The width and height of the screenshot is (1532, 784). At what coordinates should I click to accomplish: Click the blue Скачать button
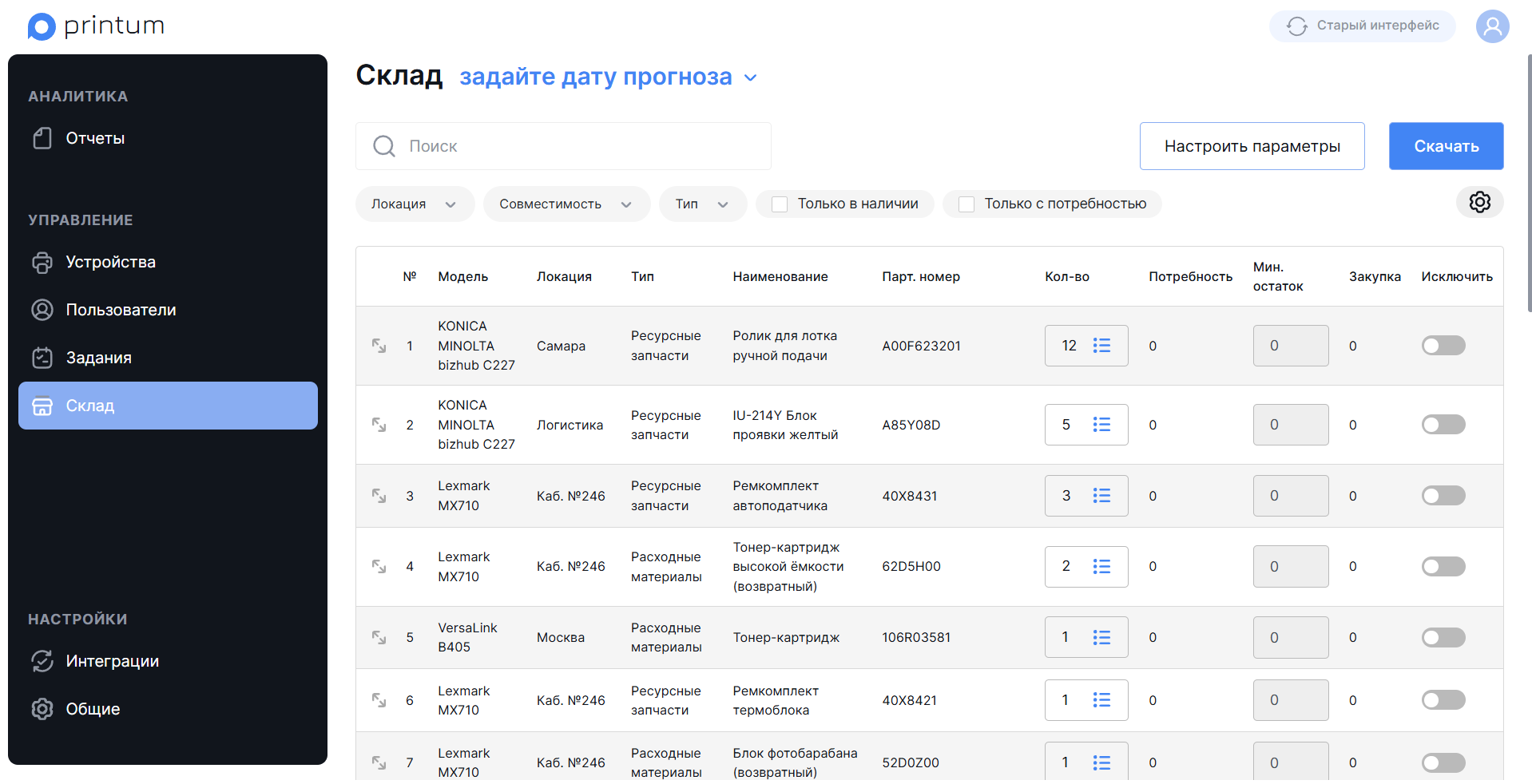click(1446, 146)
